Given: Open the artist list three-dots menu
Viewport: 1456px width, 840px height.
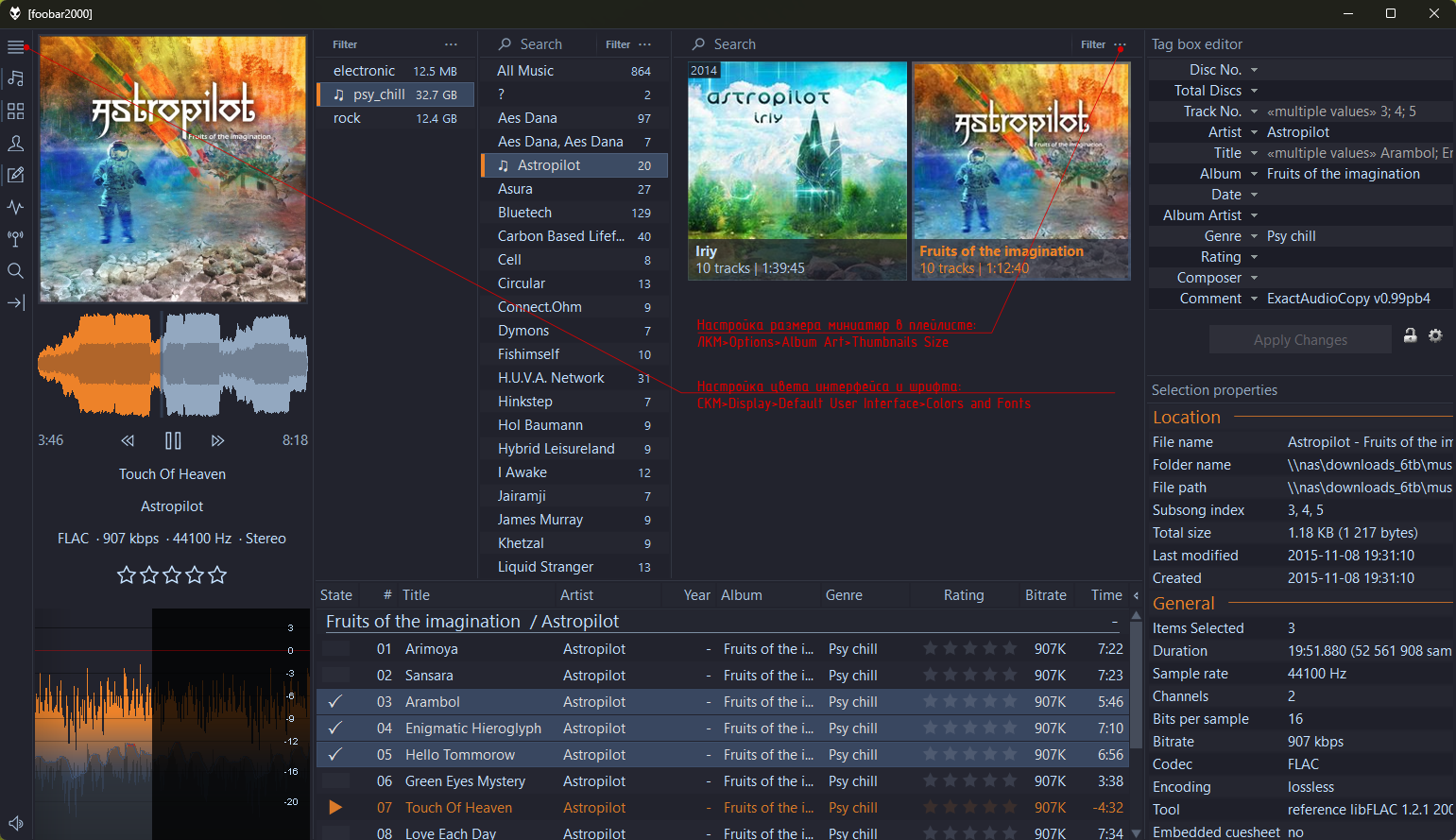Looking at the screenshot, I should tap(645, 44).
